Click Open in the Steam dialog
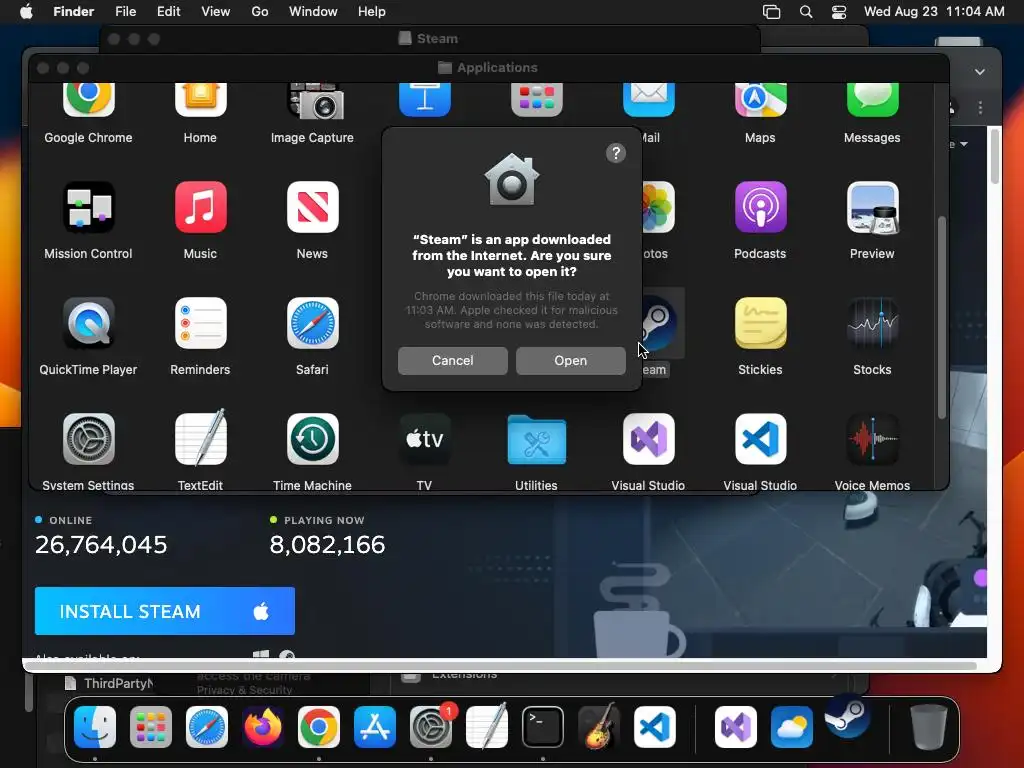 (x=570, y=360)
